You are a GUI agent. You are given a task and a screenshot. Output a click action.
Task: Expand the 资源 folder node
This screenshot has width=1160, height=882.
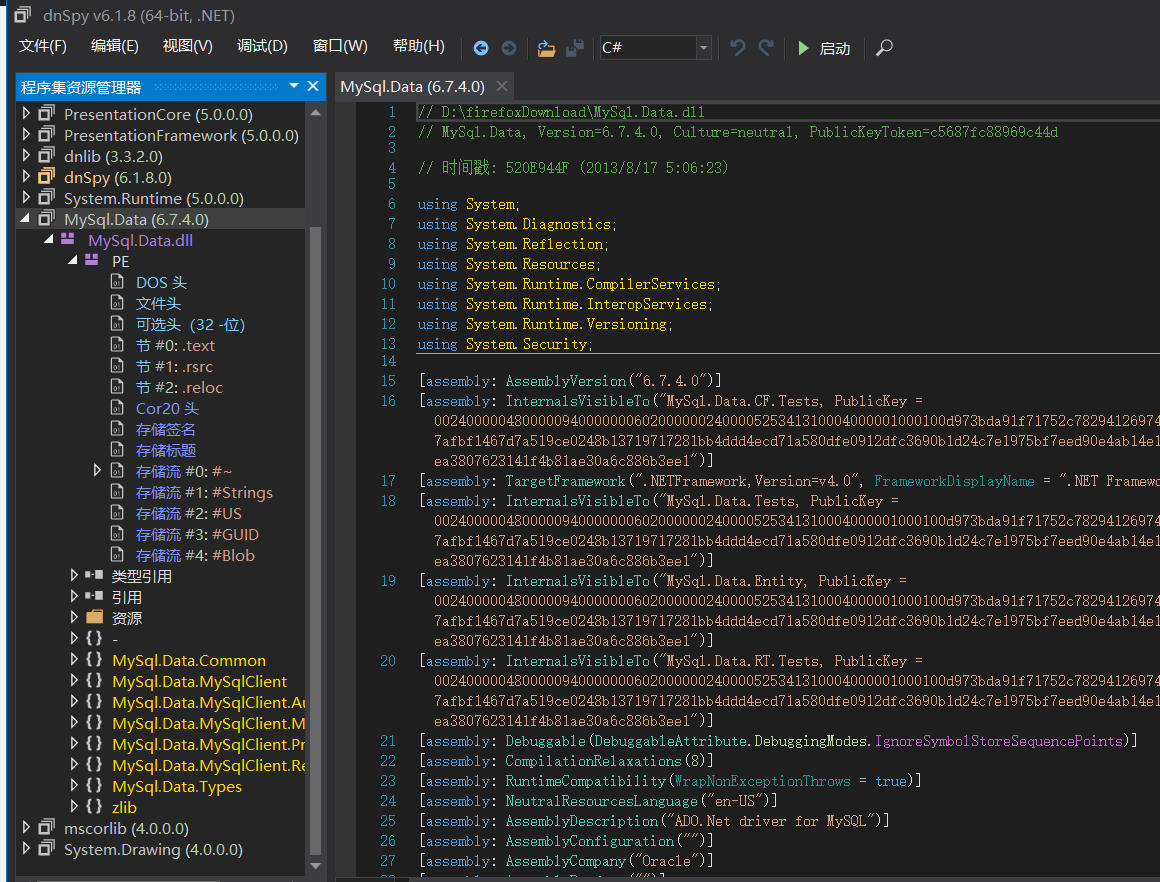pyautogui.click(x=74, y=618)
